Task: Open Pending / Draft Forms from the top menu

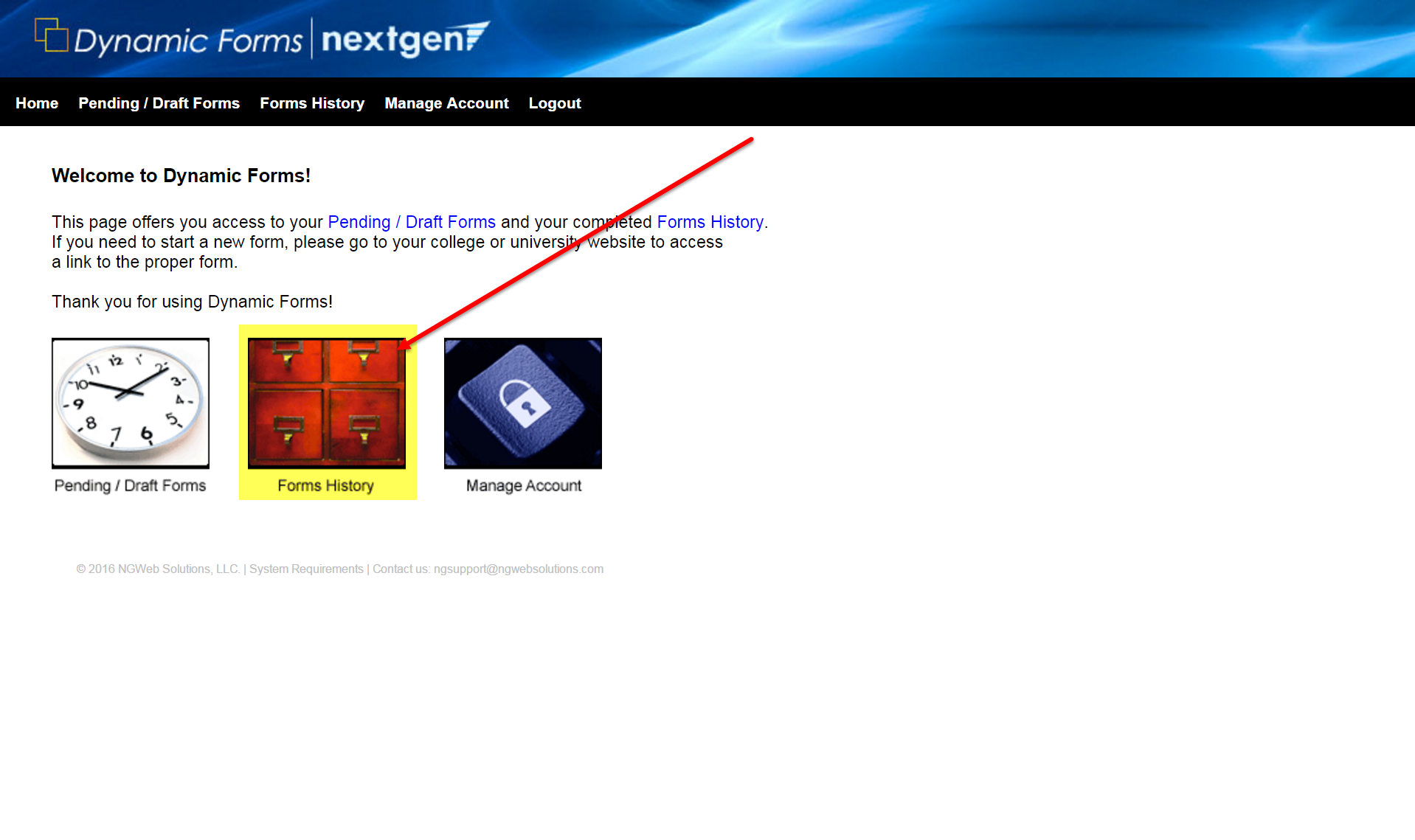Action: pos(159,103)
